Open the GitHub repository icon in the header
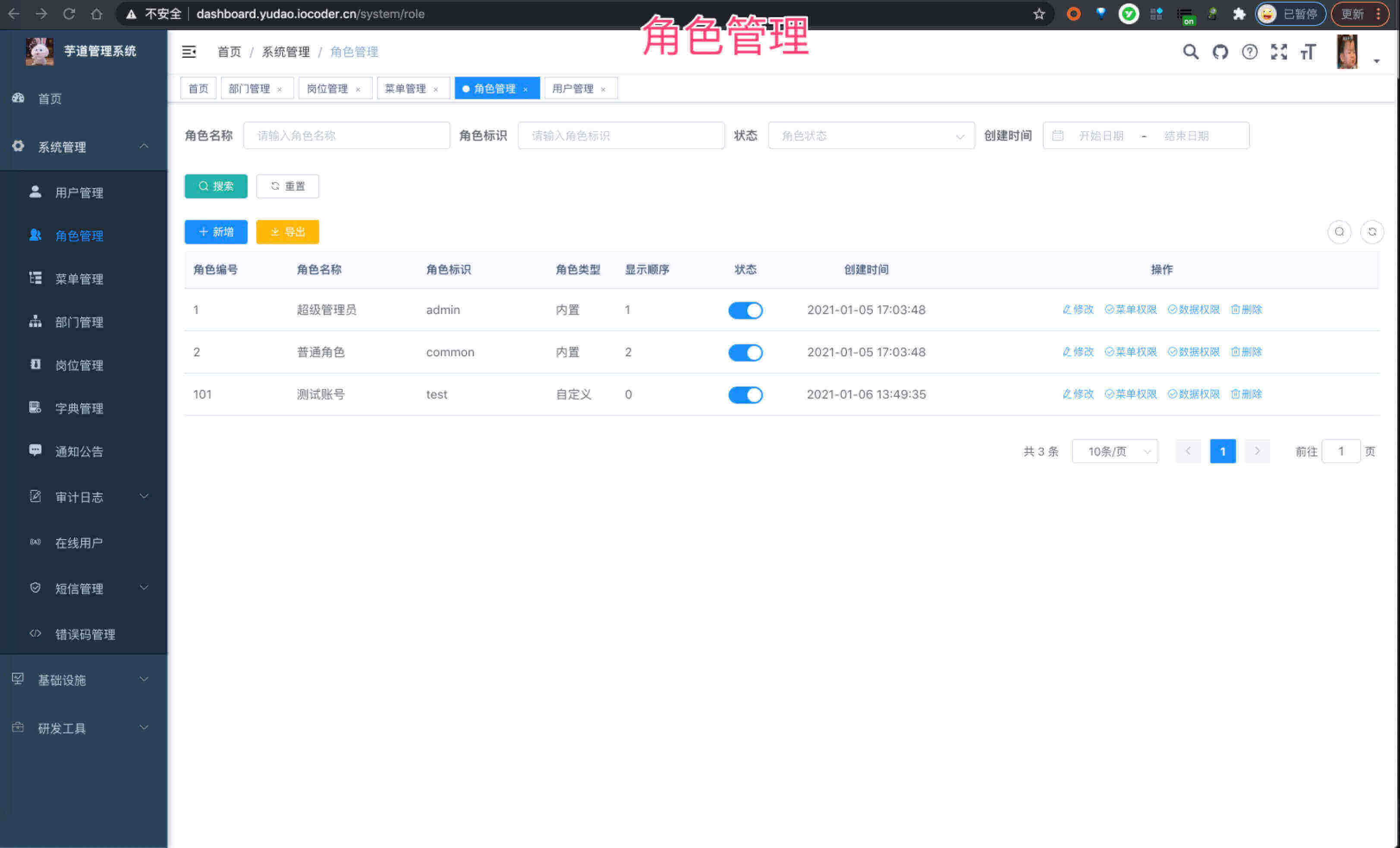This screenshot has width=1400, height=848. (1220, 52)
